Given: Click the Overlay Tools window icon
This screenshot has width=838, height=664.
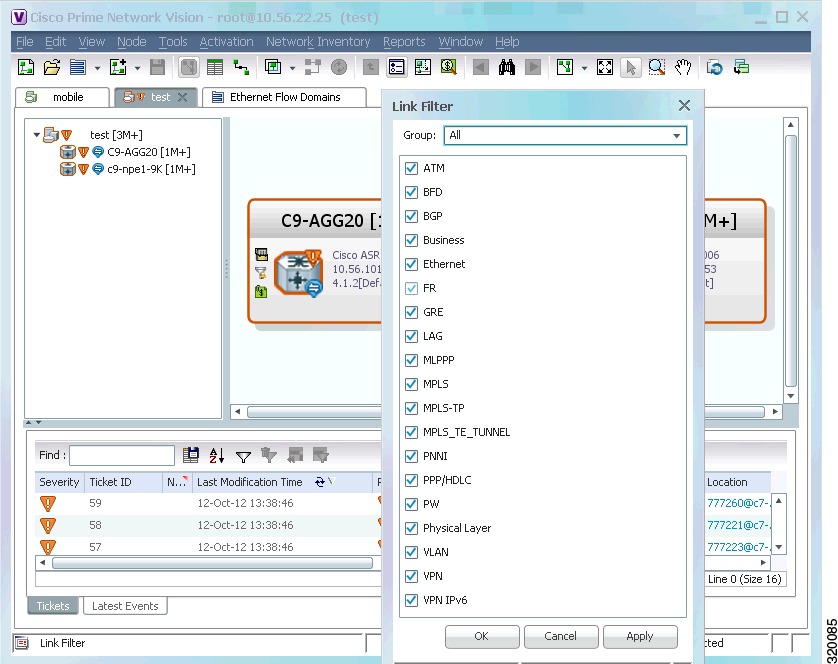Looking at the screenshot, I should pyautogui.click(x=273, y=67).
